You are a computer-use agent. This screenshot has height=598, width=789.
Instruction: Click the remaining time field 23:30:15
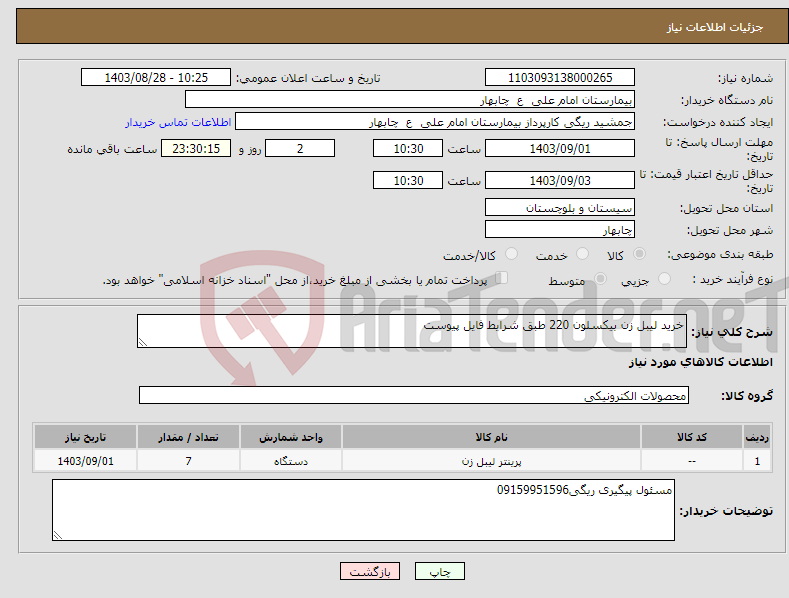tap(196, 148)
